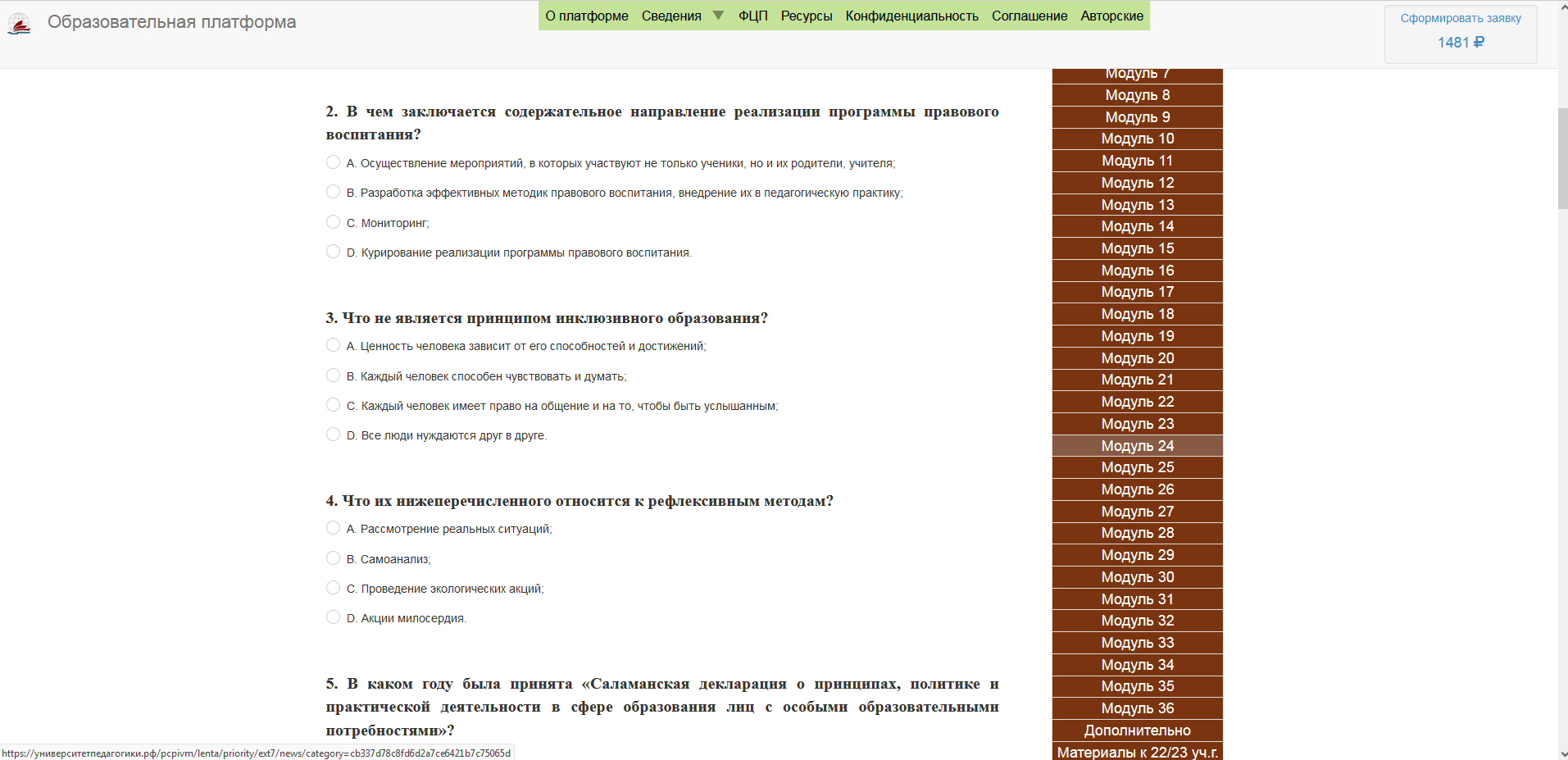Open Модуль 10 in the sidebar
Screen dimensions: 1568x760
tap(1137, 139)
